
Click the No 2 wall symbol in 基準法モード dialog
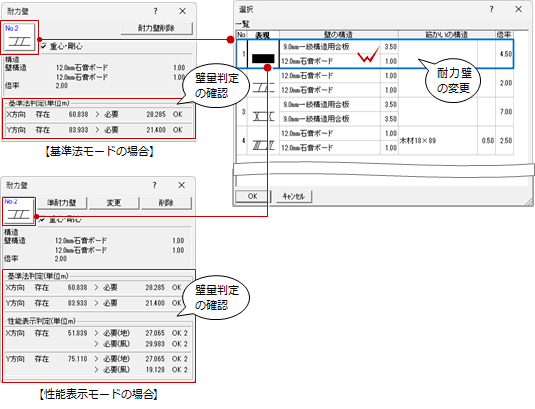tap(19, 37)
